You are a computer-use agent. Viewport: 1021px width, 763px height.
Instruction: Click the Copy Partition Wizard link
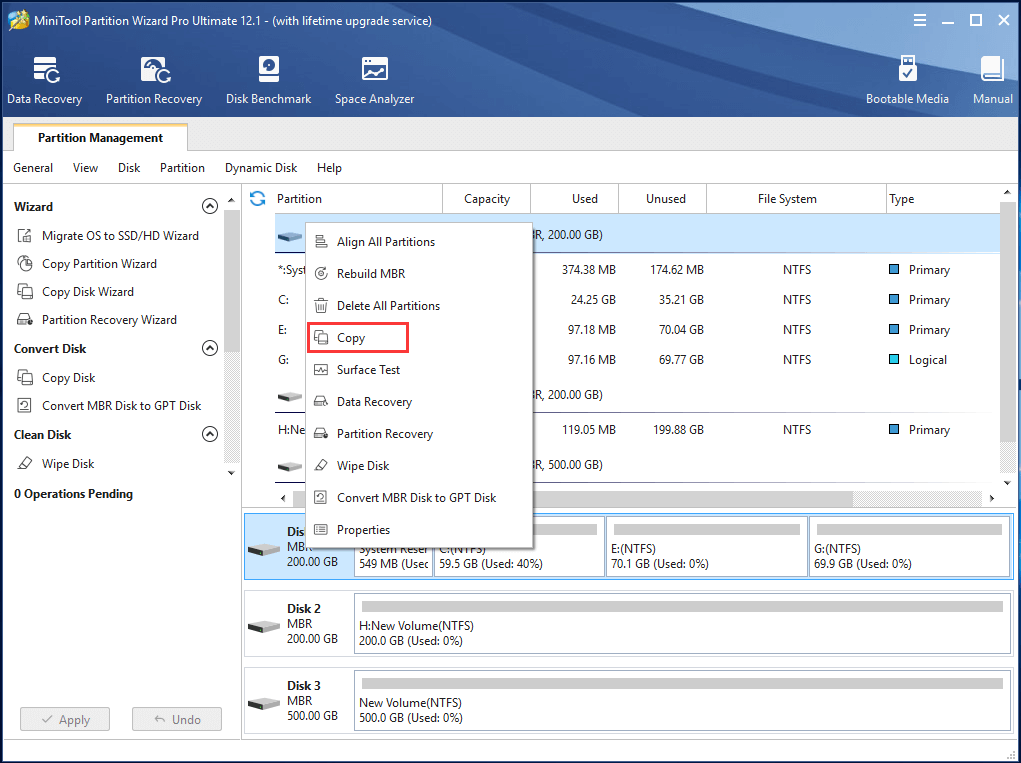[100, 264]
